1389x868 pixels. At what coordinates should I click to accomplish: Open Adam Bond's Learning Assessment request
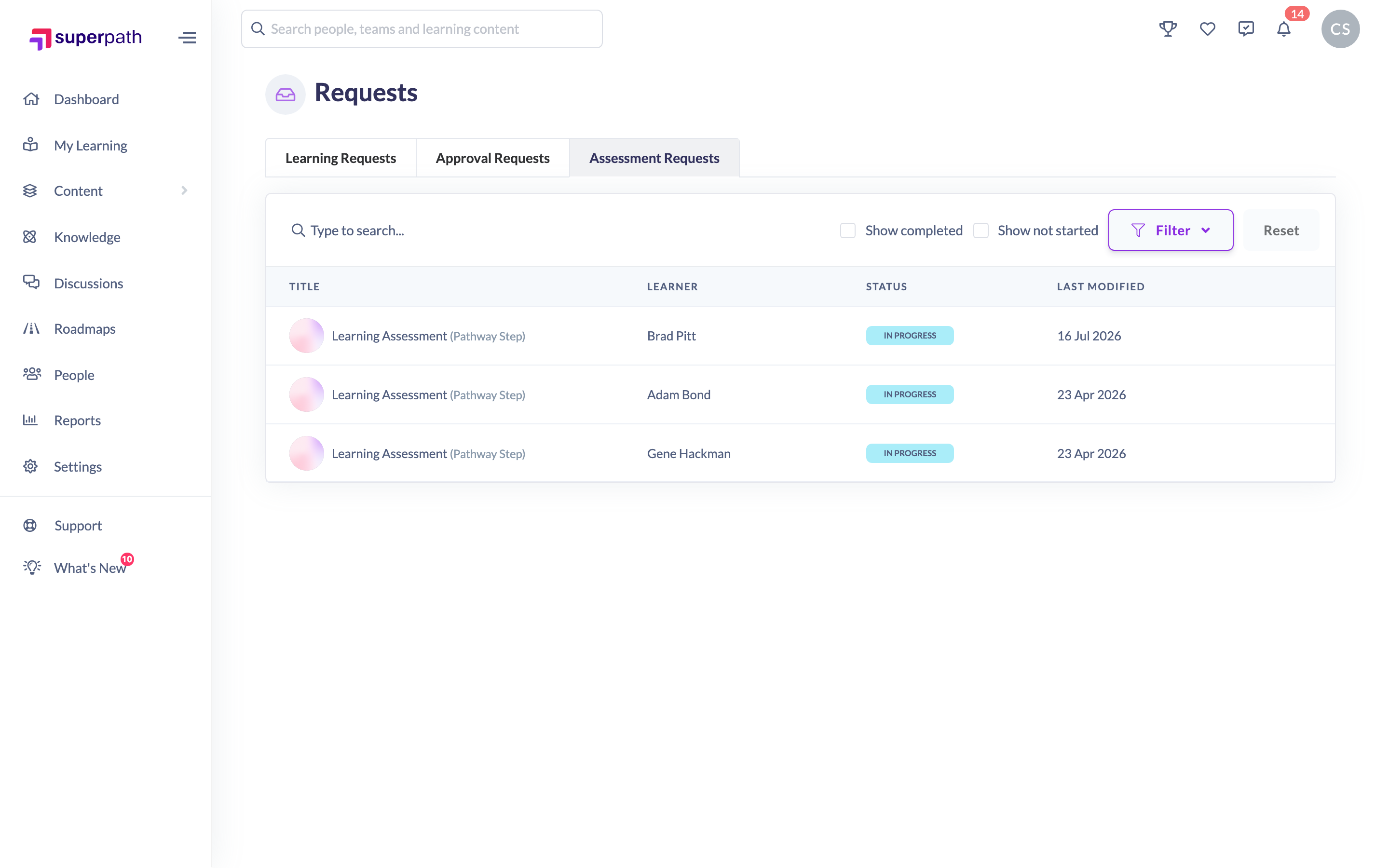tap(428, 394)
